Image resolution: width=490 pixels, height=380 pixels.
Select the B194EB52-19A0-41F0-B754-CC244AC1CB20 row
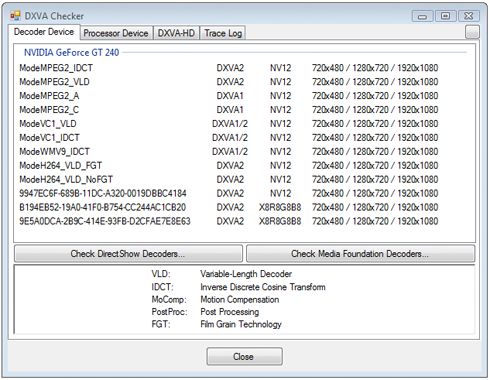(229, 207)
